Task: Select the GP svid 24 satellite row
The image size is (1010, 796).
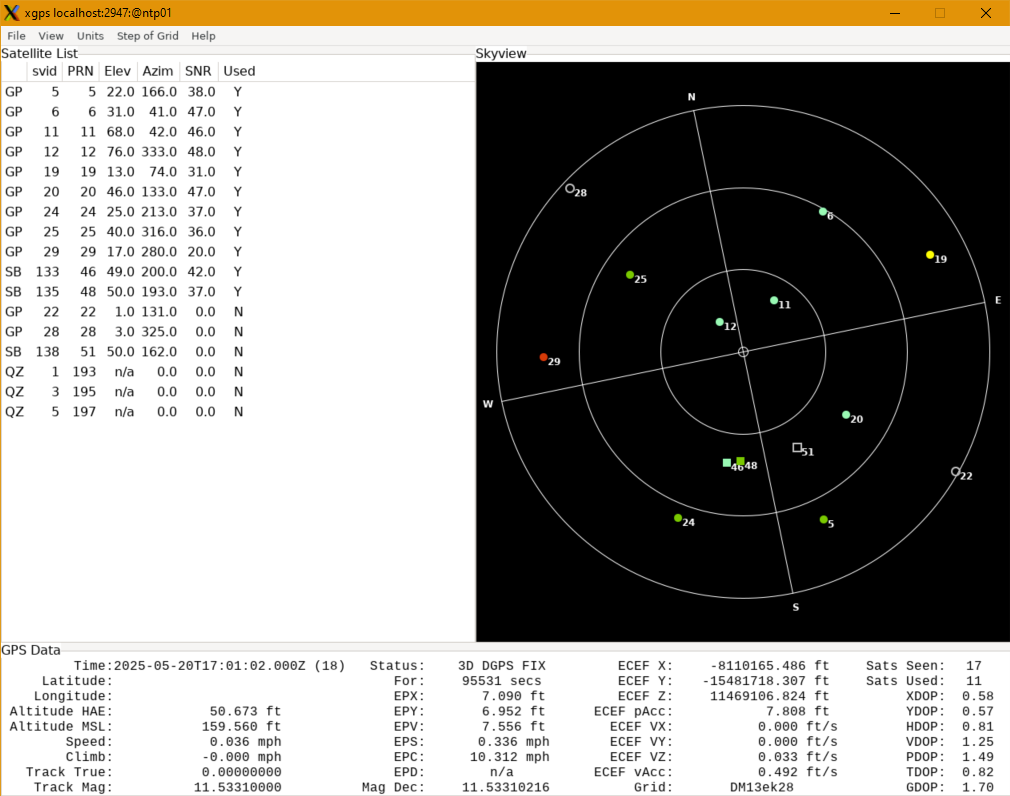Action: click(x=238, y=212)
